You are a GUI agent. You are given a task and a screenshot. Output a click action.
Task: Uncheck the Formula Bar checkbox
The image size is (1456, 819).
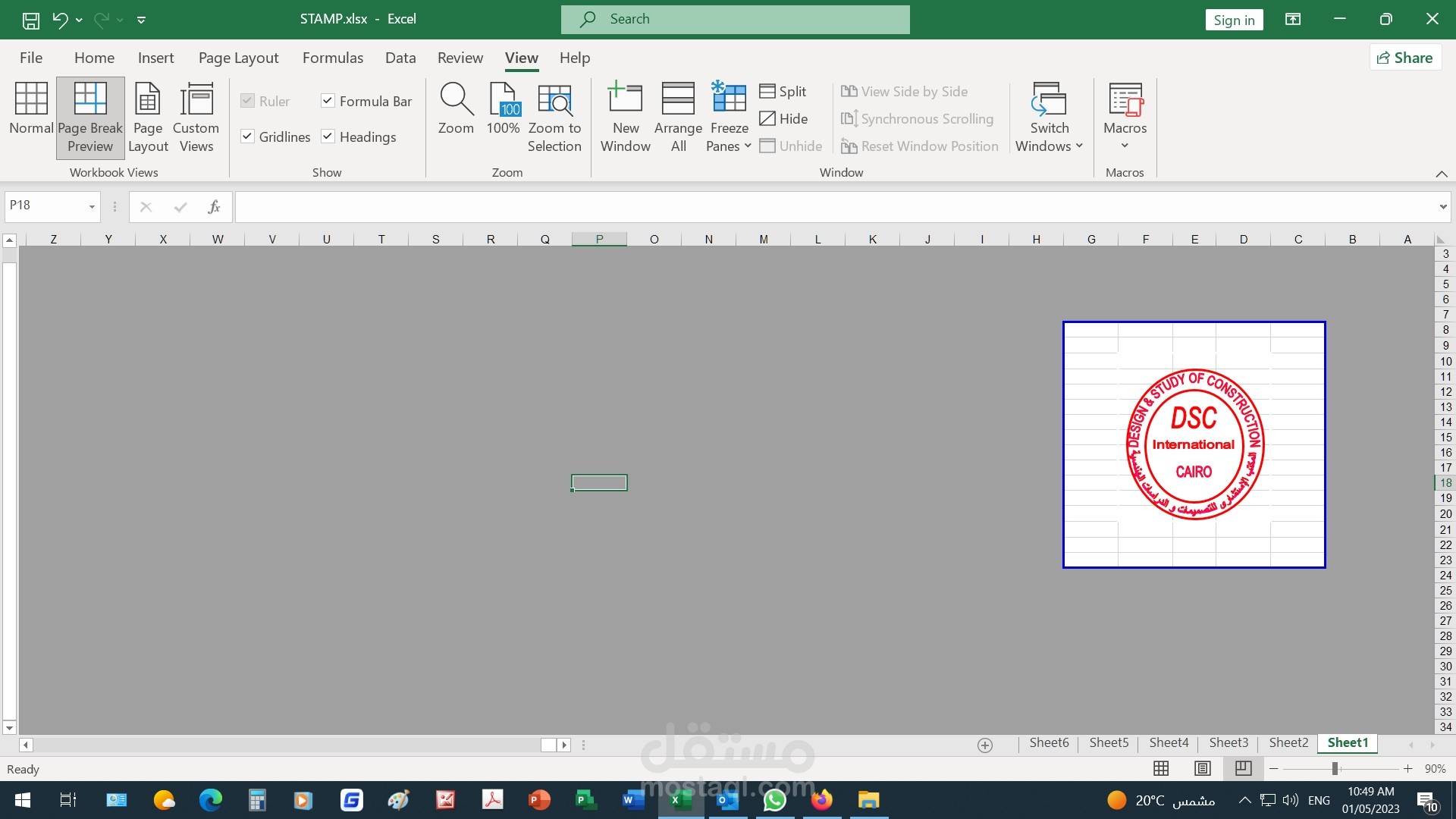(x=328, y=101)
